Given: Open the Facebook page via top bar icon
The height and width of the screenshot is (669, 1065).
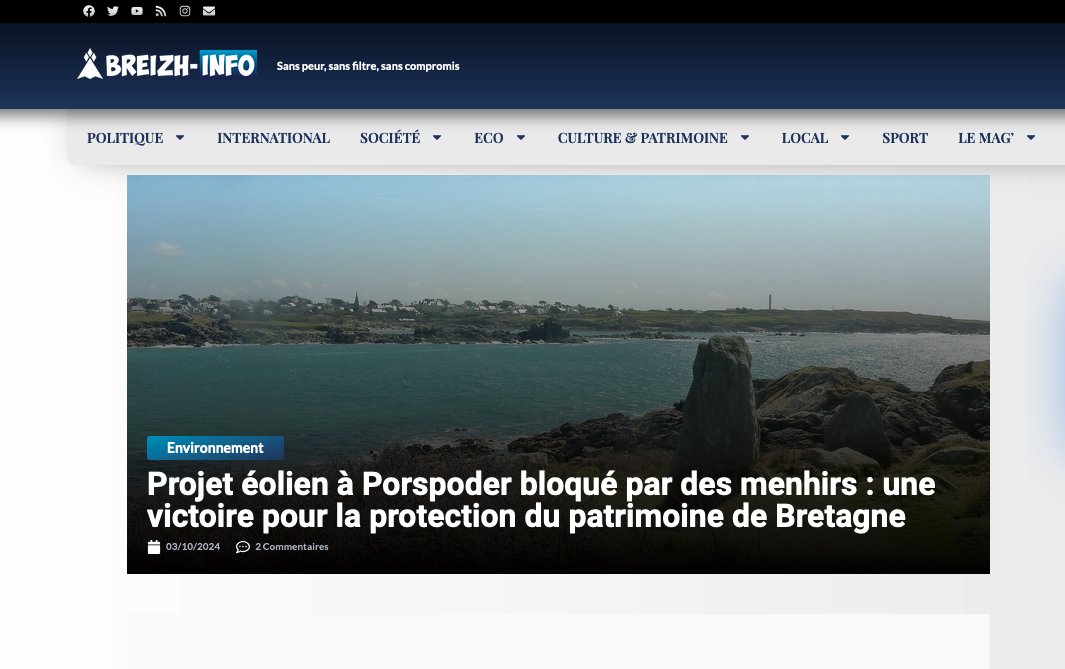Looking at the screenshot, I should 89,11.
